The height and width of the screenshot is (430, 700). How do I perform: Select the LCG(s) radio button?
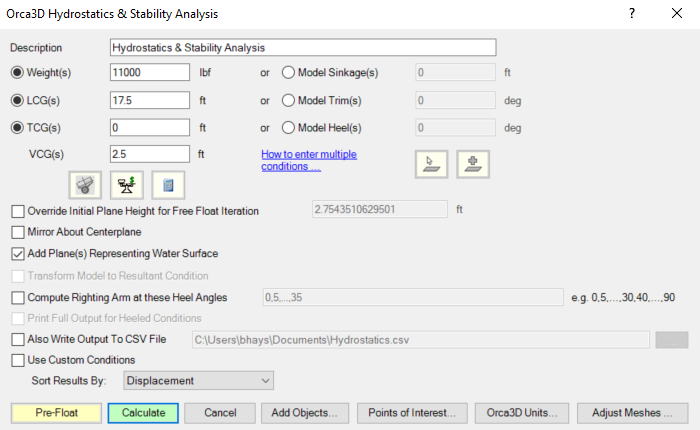pyautogui.click(x=17, y=100)
